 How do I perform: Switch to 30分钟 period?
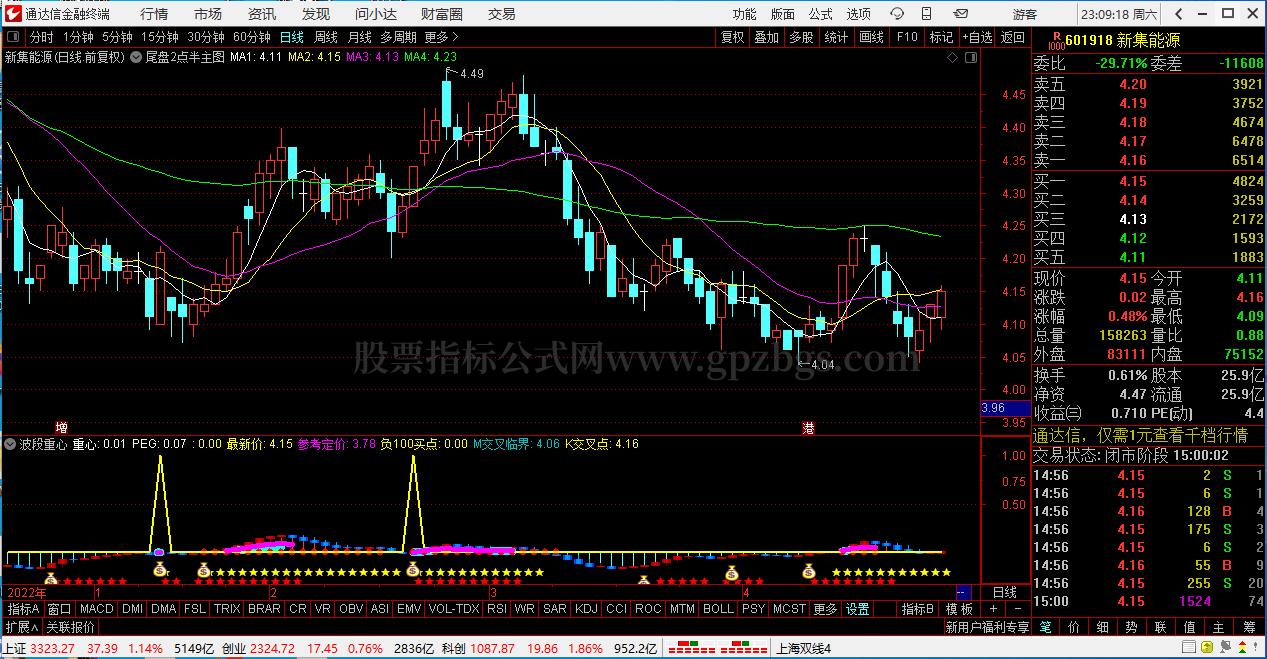click(x=206, y=37)
